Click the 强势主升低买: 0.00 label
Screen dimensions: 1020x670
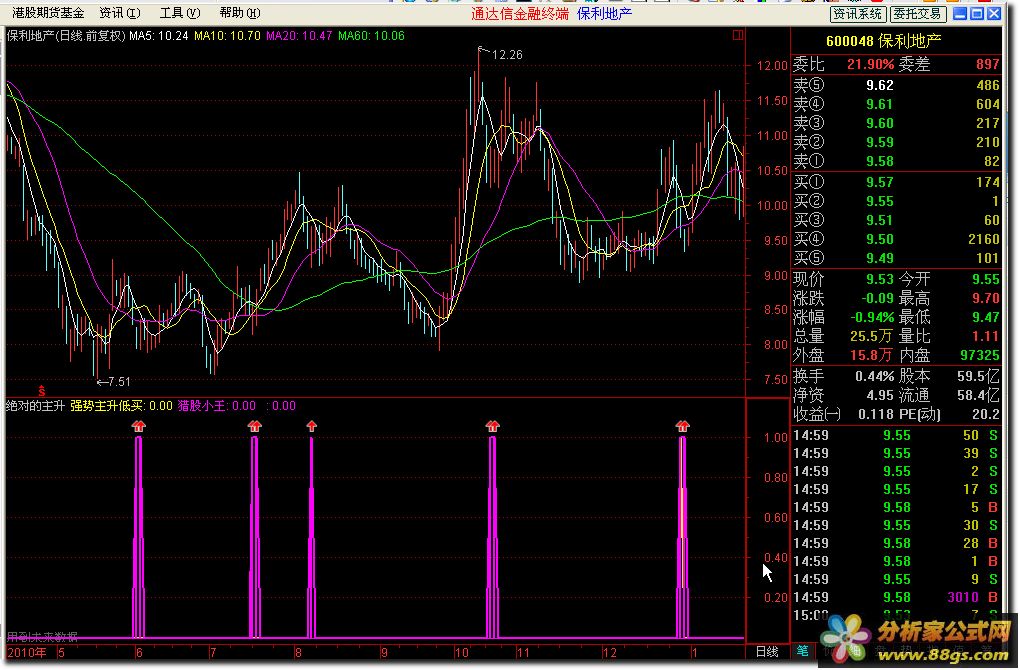[121, 406]
